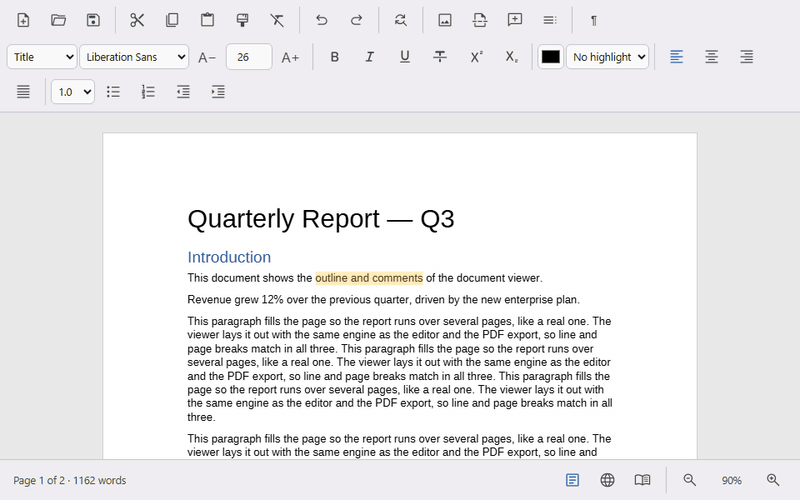Align text right
This screenshot has height=500, width=800.
coord(746,57)
